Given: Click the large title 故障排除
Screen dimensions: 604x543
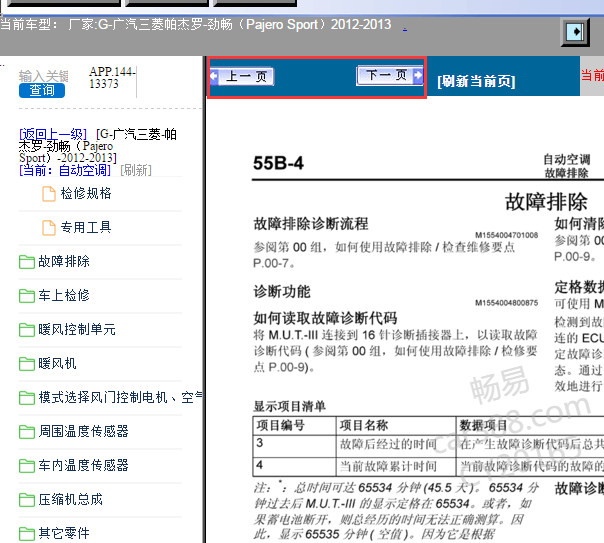Looking at the screenshot, I should (546, 201).
